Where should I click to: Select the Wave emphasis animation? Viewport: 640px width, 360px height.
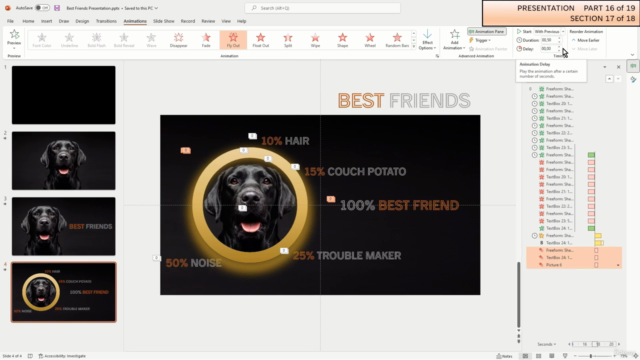click(151, 40)
